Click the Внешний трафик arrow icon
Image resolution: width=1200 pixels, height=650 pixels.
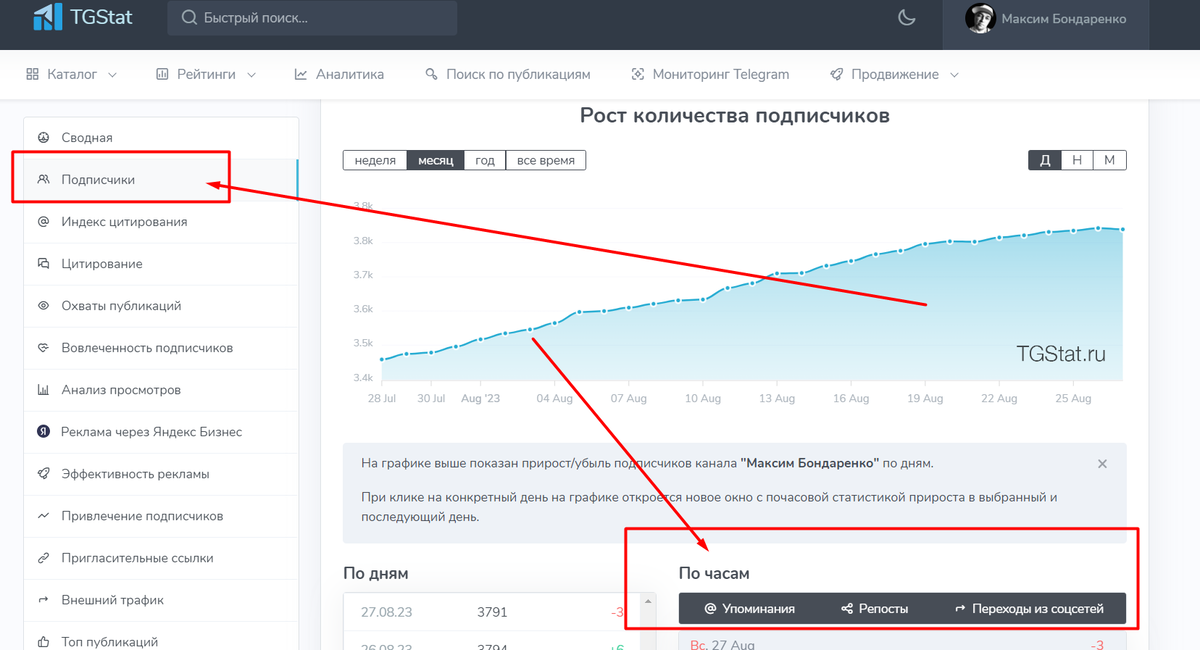pos(43,600)
